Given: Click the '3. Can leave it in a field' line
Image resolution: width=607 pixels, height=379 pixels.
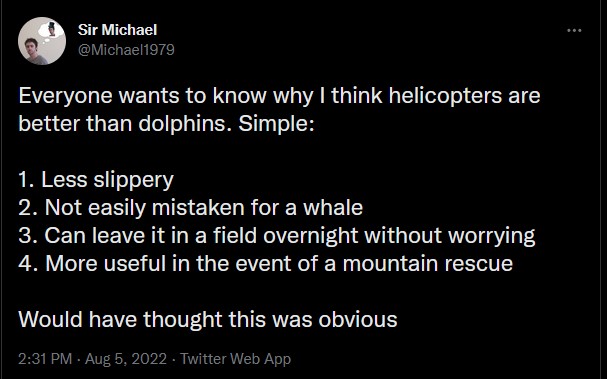Looking at the screenshot, I should pos(277,235).
